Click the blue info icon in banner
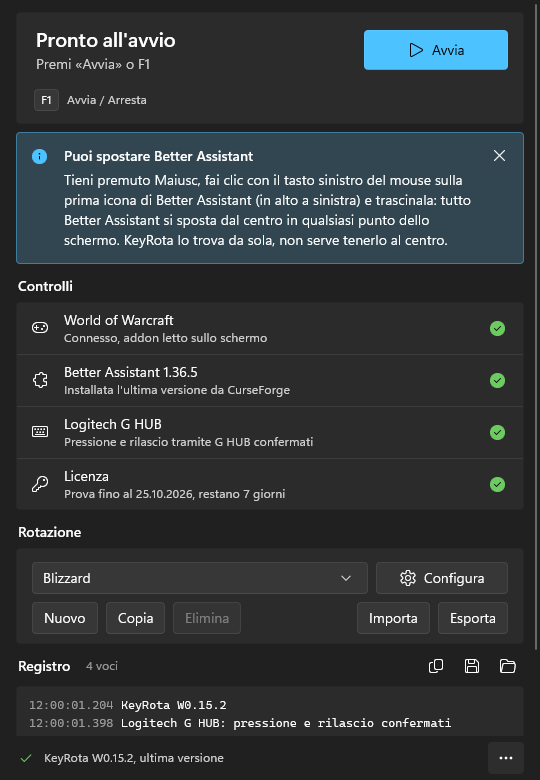The image size is (540, 780). [x=40, y=156]
